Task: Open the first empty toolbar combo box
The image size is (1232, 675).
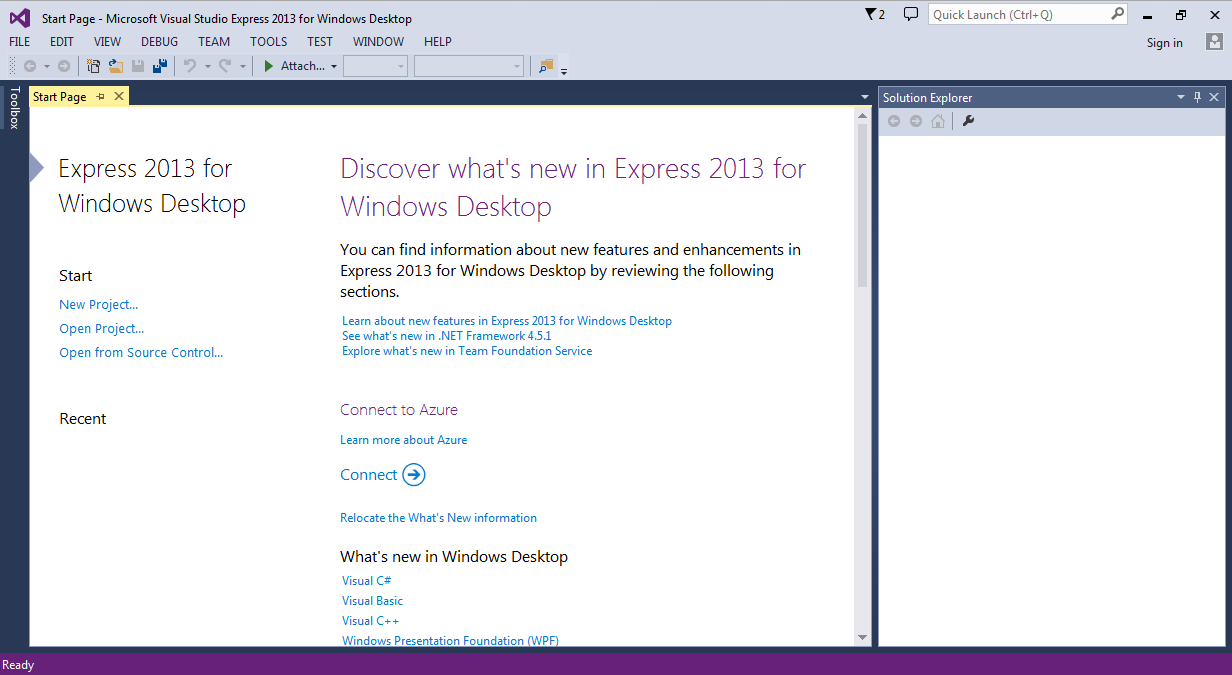Action: pyautogui.click(x=375, y=66)
